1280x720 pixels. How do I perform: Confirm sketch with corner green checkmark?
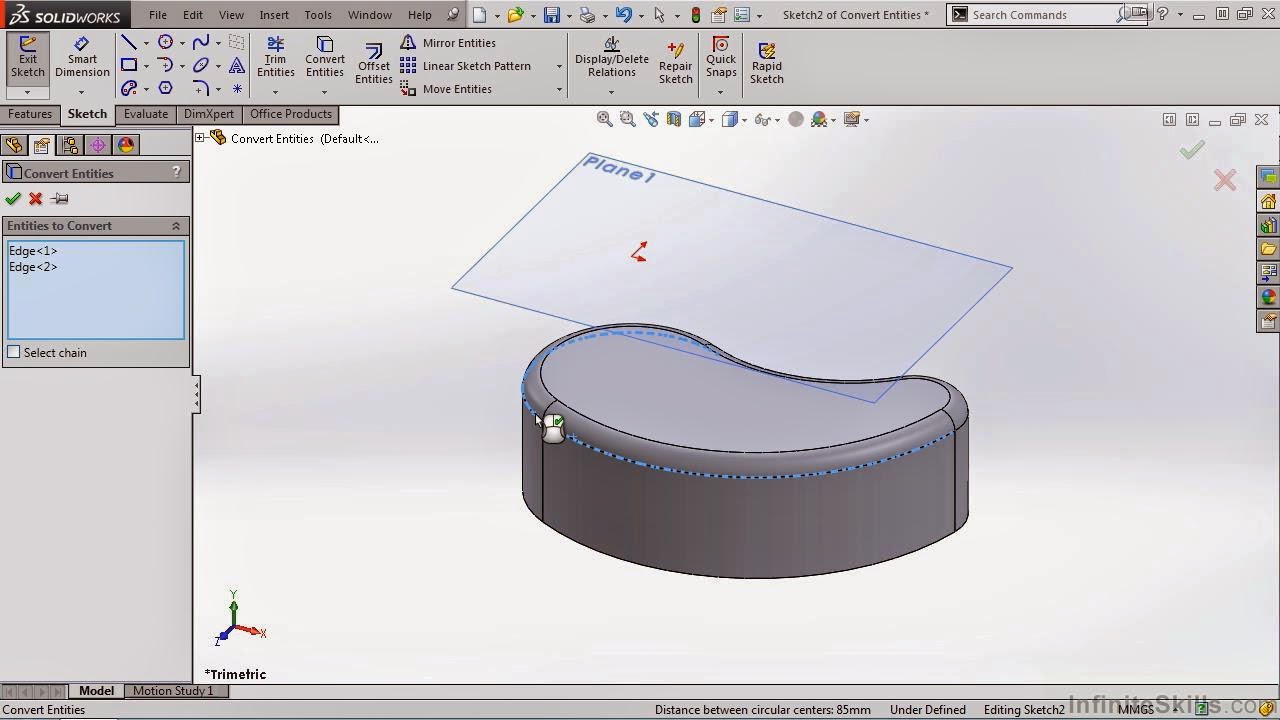[x=1192, y=150]
